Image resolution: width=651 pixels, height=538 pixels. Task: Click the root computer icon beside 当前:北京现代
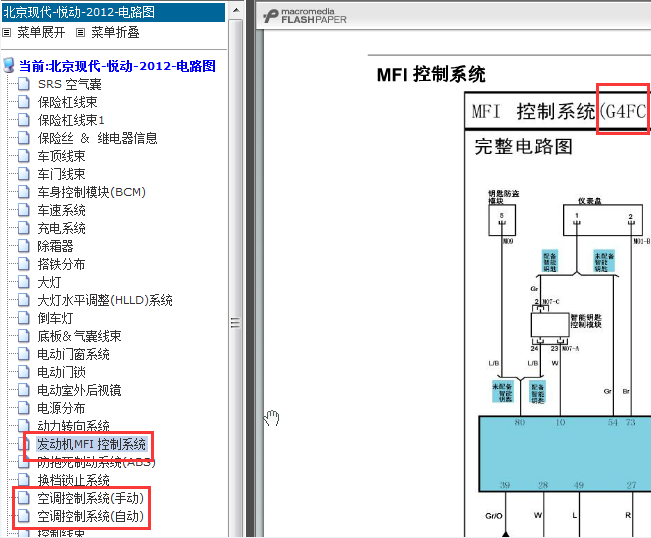[x=9, y=65]
